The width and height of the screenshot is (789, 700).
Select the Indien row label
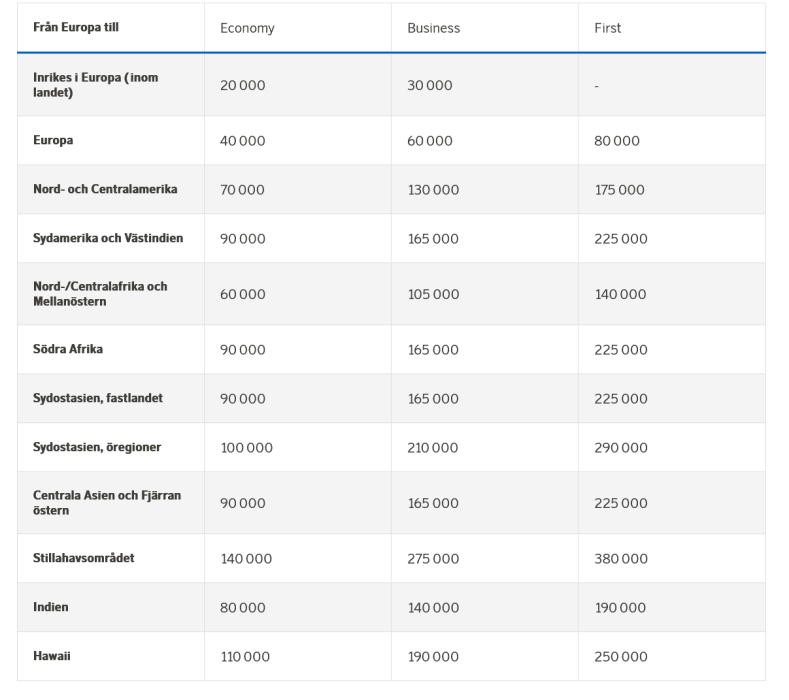(51, 608)
